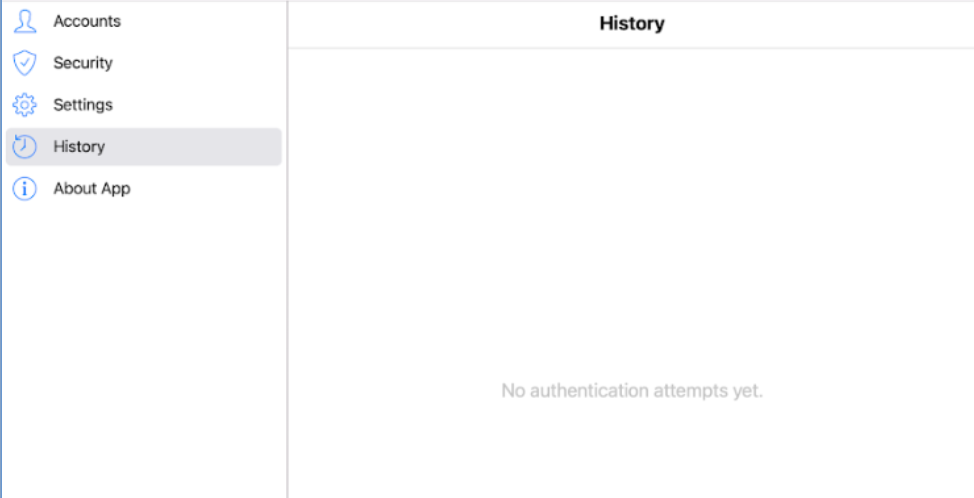This screenshot has height=498, width=974.
Task: Click the Settings gear icon
Action: (24, 105)
